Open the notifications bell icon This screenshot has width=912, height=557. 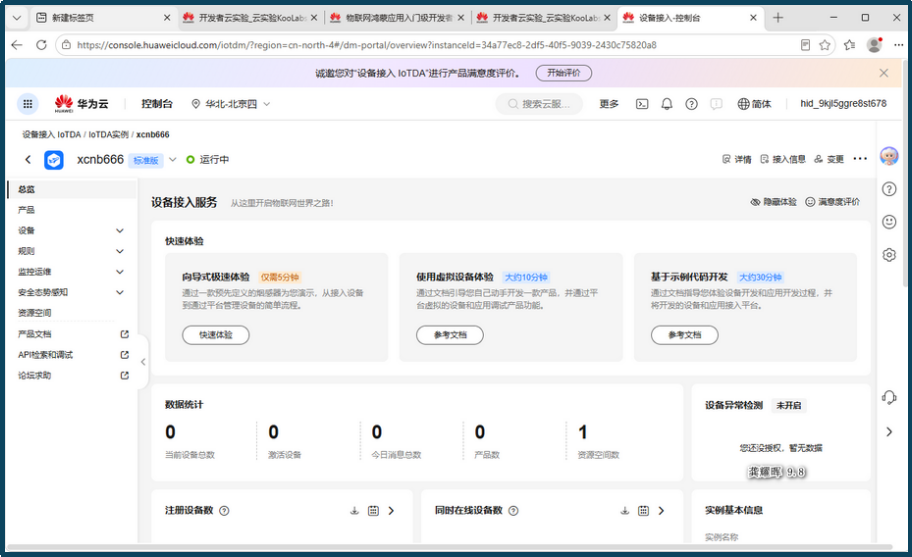tap(667, 104)
